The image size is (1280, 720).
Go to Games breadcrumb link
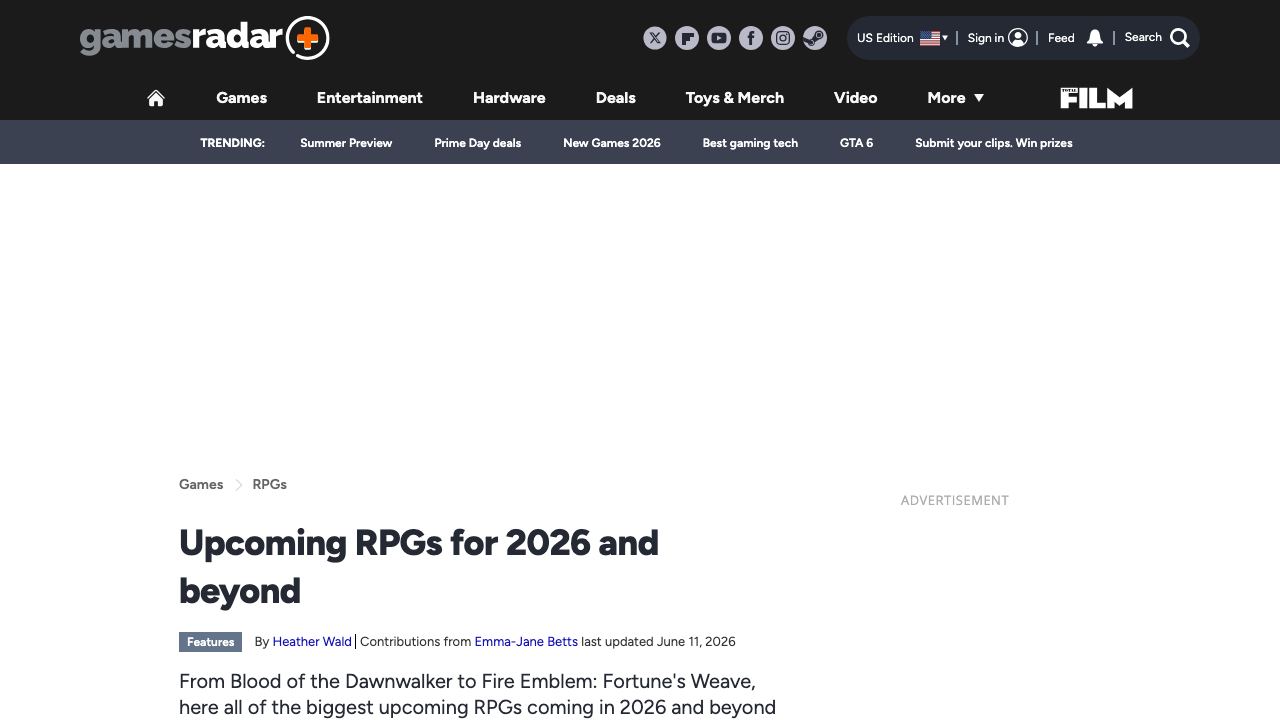coord(201,484)
